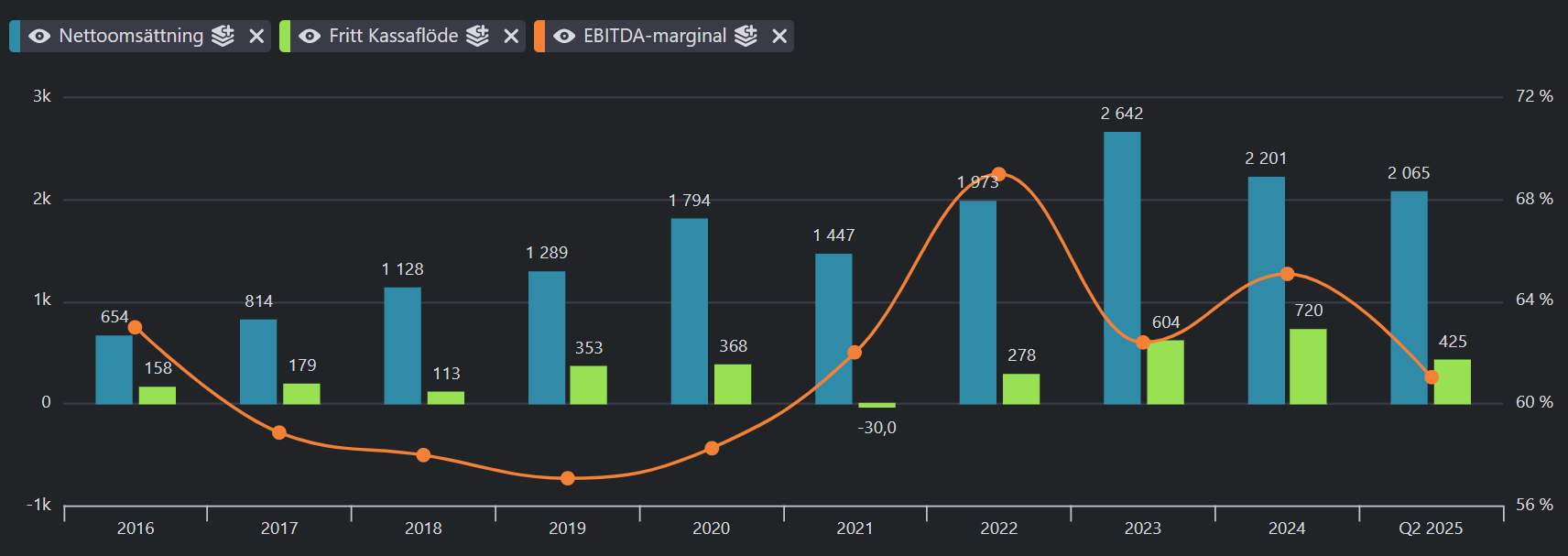This screenshot has height=556, width=1568.
Task: Click the 2023 net sales bar labeled 2 642
Action: pos(1122,266)
